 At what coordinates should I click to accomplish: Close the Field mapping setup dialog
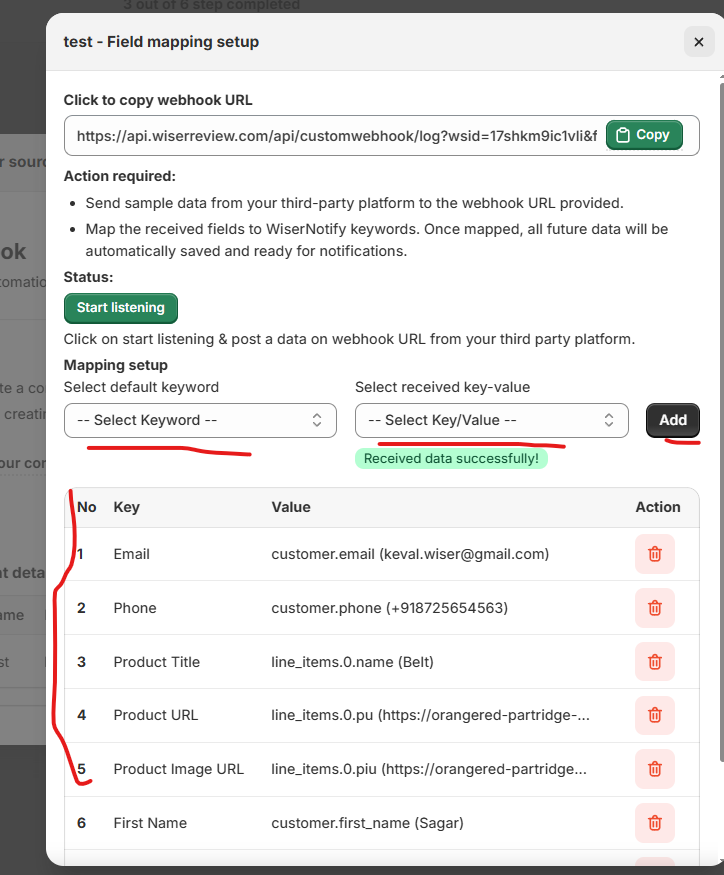coord(698,42)
